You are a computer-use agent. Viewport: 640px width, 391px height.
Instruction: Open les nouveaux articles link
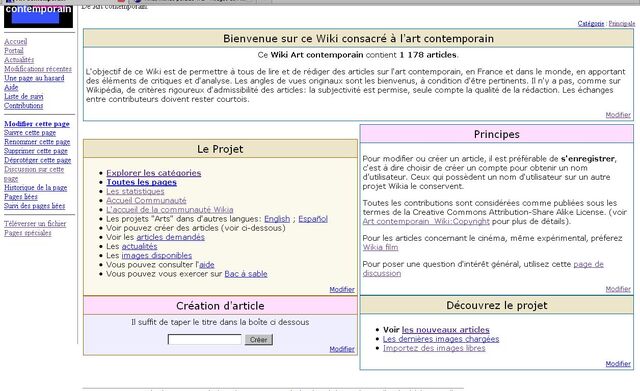pos(445,330)
